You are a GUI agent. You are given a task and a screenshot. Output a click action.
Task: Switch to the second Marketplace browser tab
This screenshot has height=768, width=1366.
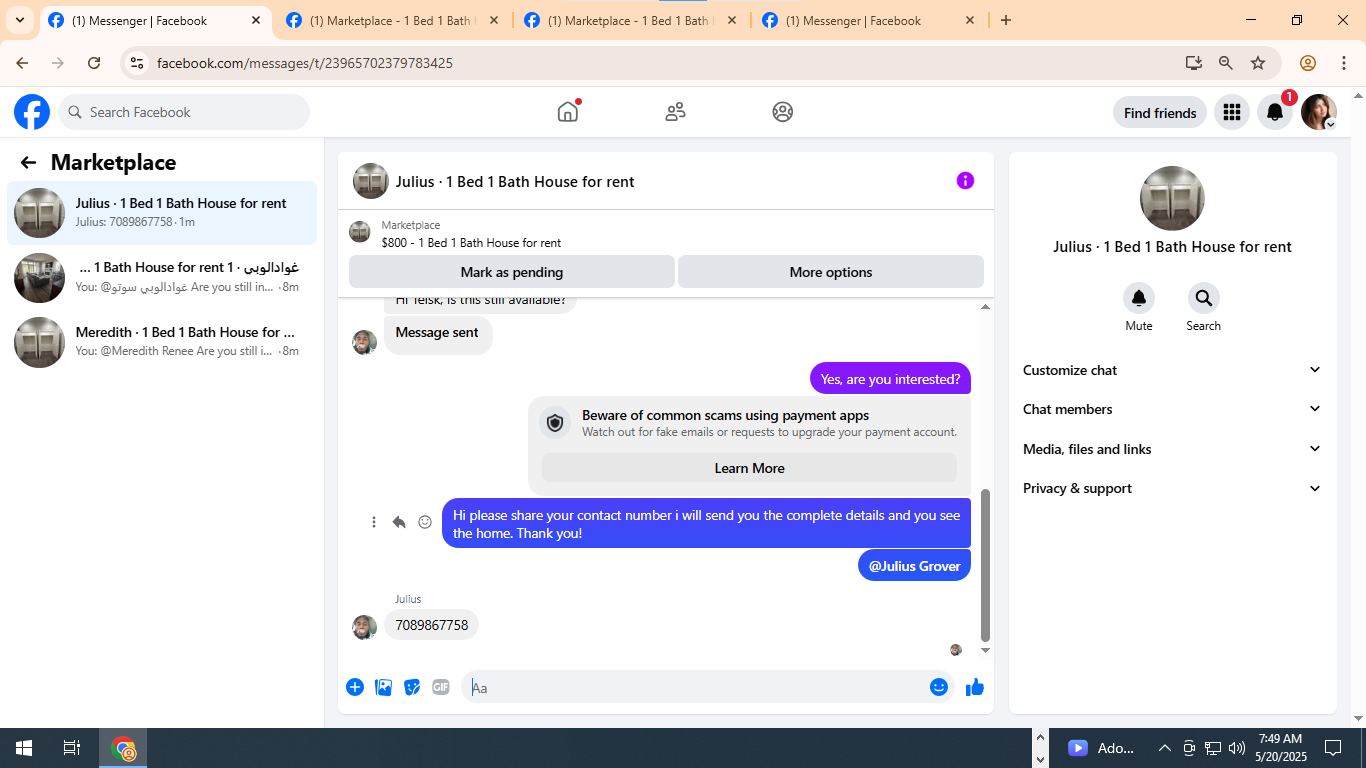[393, 20]
